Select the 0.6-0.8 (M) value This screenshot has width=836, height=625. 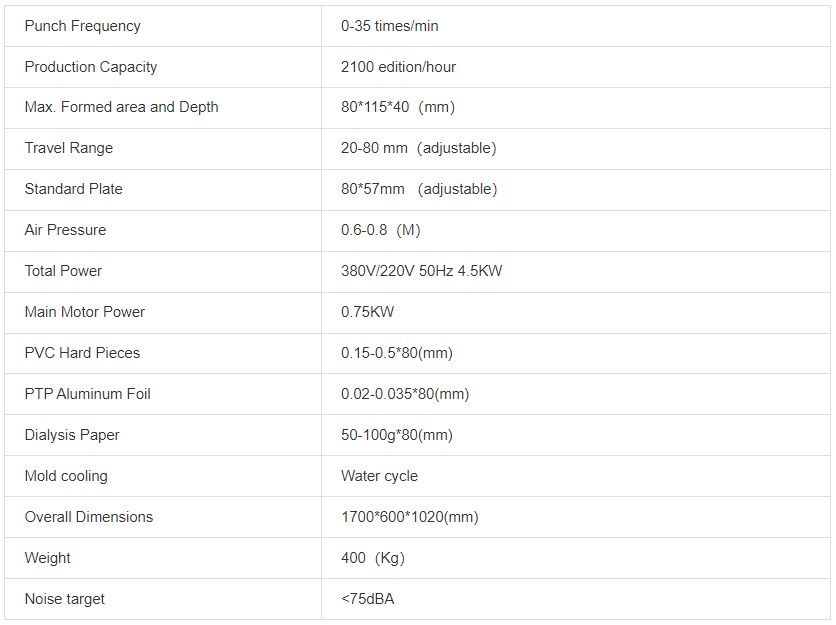[380, 230]
